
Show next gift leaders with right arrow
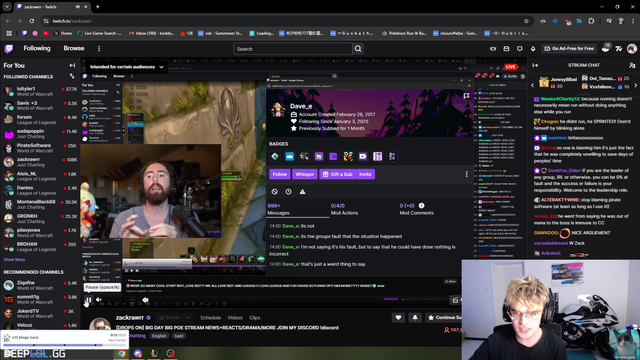click(x=636, y=85)
